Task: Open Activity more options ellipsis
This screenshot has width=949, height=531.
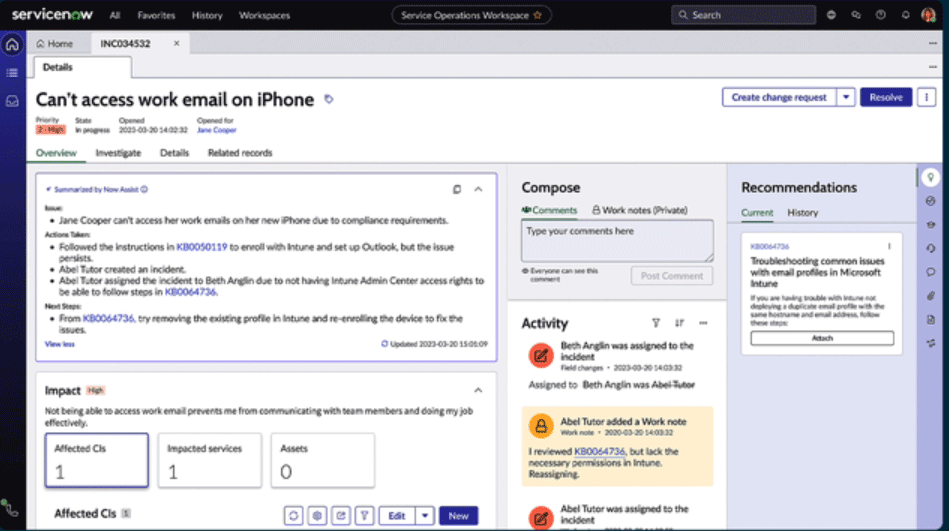Action: pyautogui.click(x=703, y=323)
